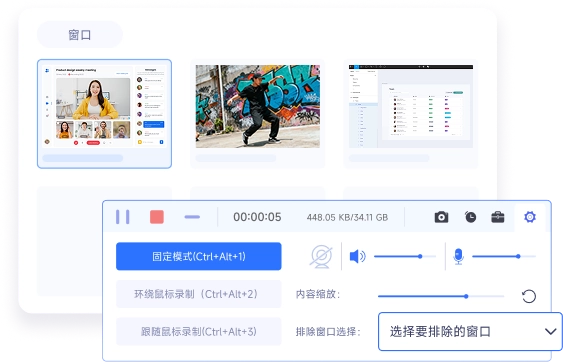Image resolution: width=563 pixels, height=362 pixels.
Task: Open the toolbox briefcase icon
Action: click(498, 217)
